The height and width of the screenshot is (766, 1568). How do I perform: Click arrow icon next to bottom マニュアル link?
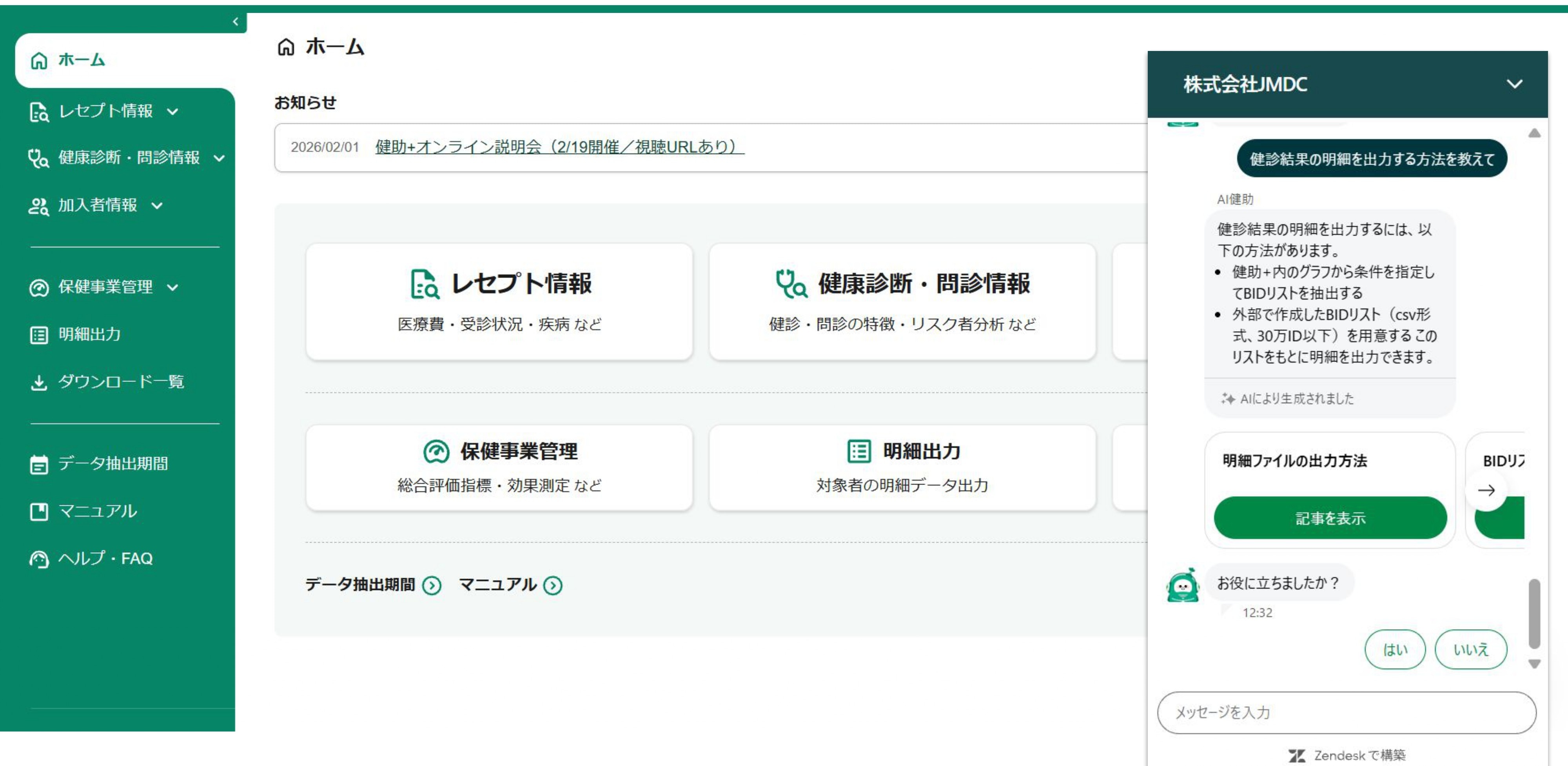(553, 585)
